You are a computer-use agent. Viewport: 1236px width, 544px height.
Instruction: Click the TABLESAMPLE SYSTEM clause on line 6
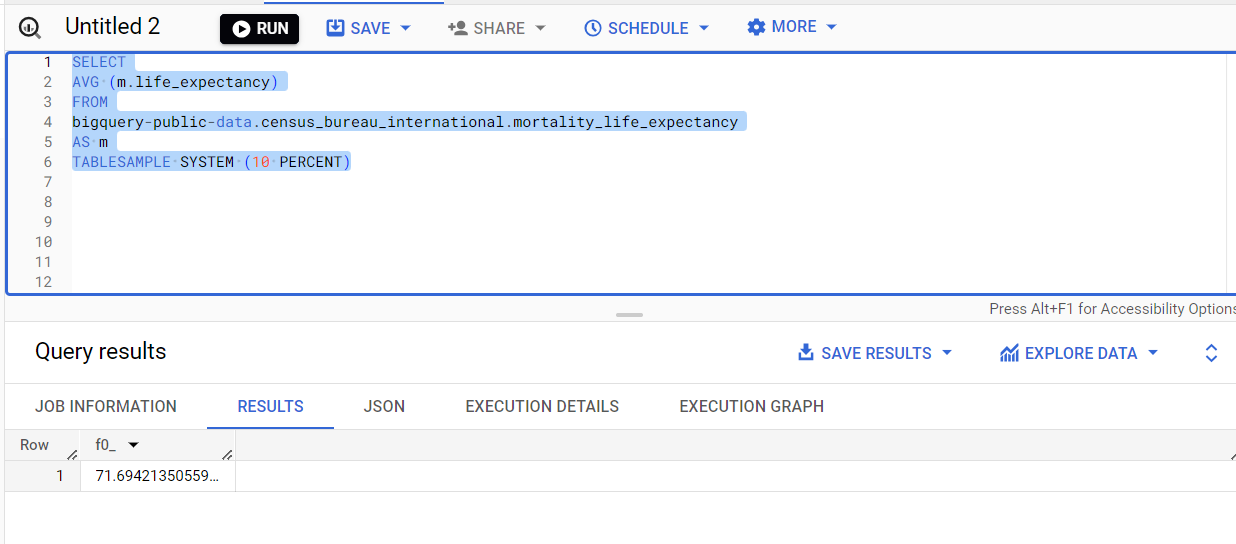(x=212, y=162)
